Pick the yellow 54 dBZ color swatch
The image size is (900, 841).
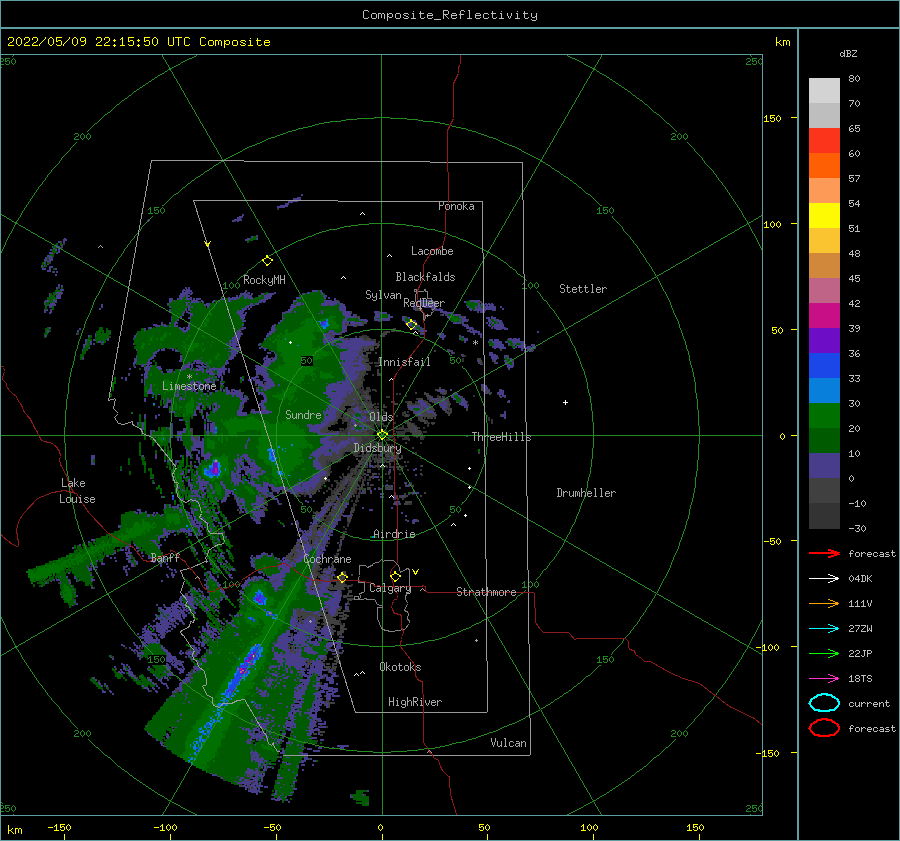pyautogui.click(x=824, y=215)
